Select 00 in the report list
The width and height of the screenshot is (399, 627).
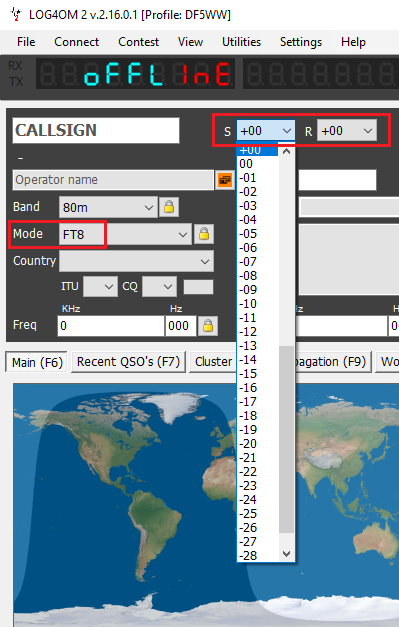pos(258,164)
